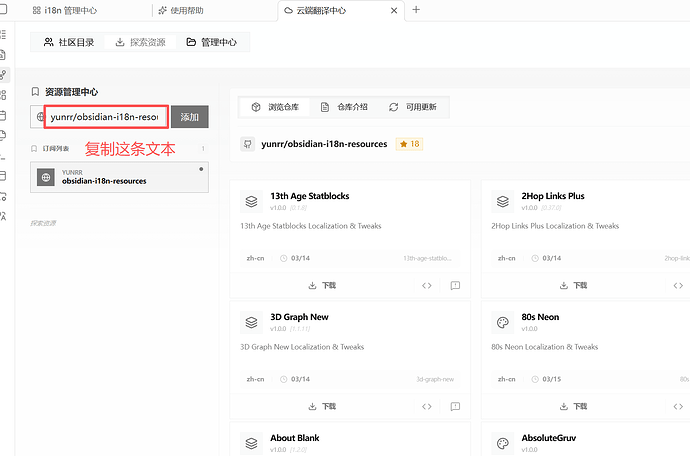Download the 13th Age Statblocks translation
The width and height of the screenshot is (690, 456).
coord(322,286)
